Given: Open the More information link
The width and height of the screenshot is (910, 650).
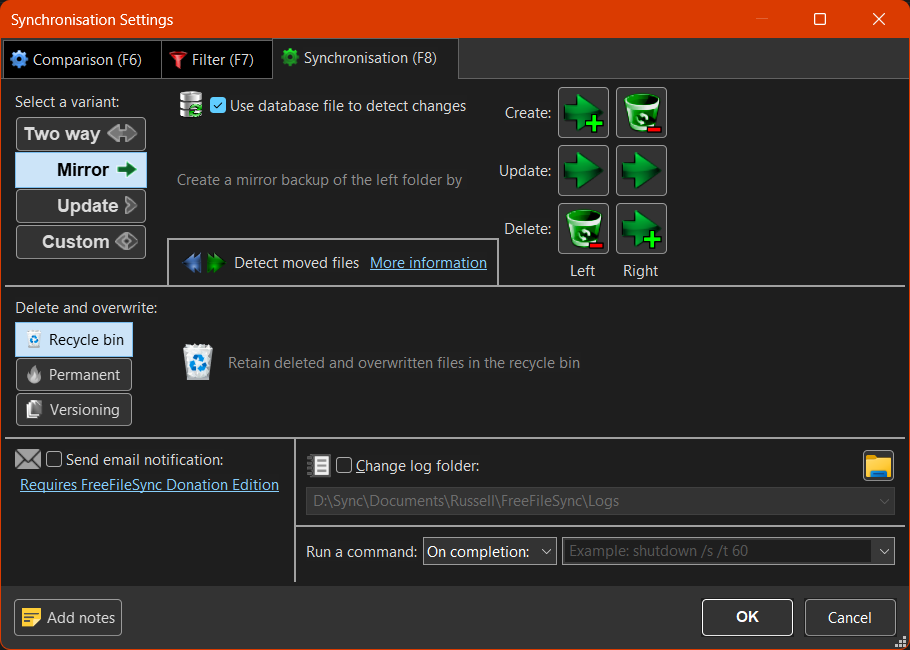Looking at the screenshot, I should [x=428, y=262].
